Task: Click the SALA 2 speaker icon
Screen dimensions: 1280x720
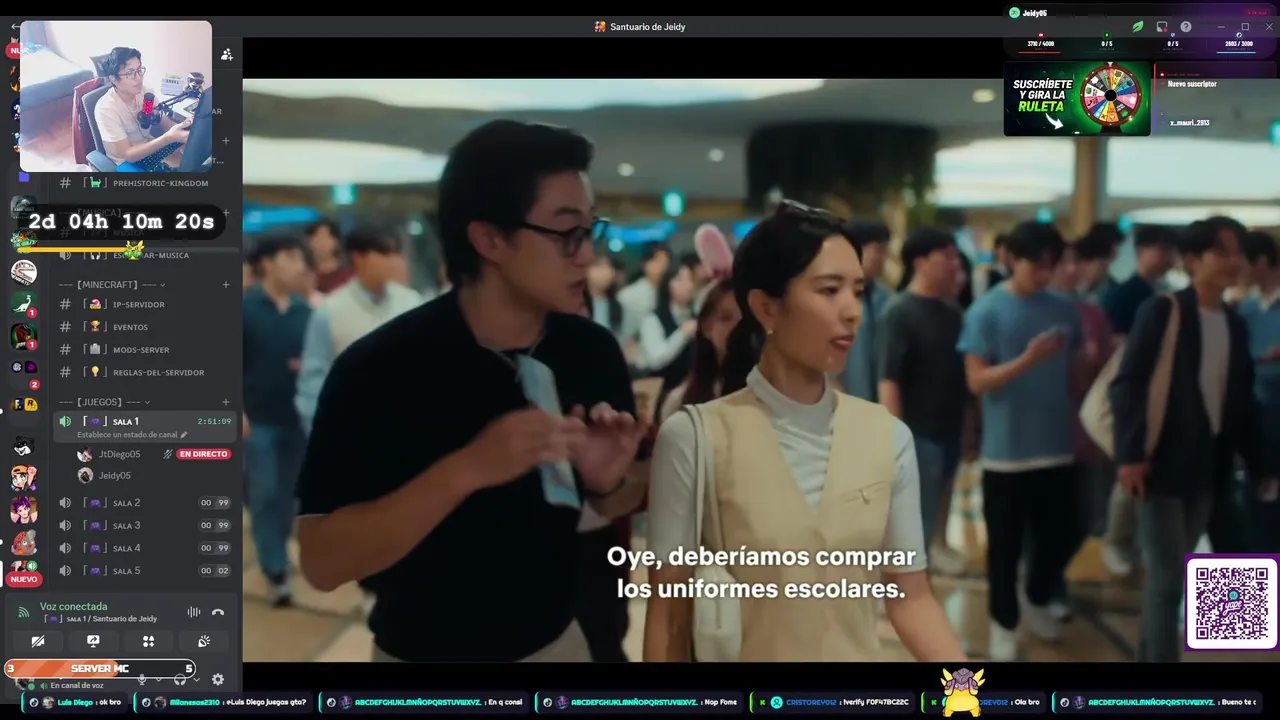Action: 65,503
